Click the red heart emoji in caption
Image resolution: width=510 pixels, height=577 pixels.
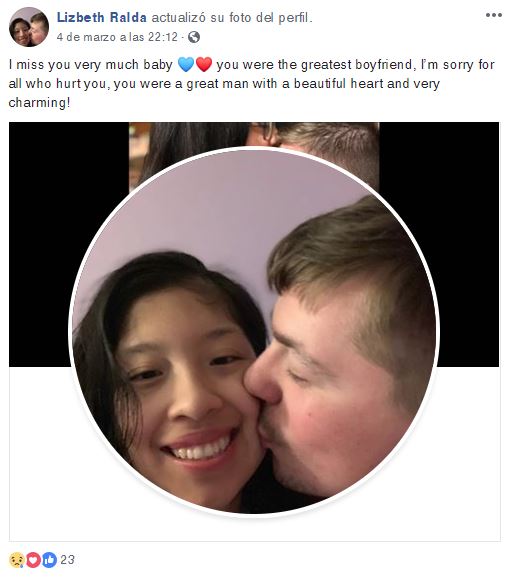(x=204, y=64)
